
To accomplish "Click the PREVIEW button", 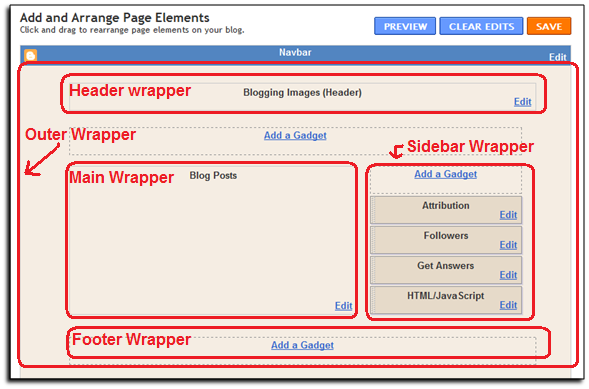I will coord(405,26).
